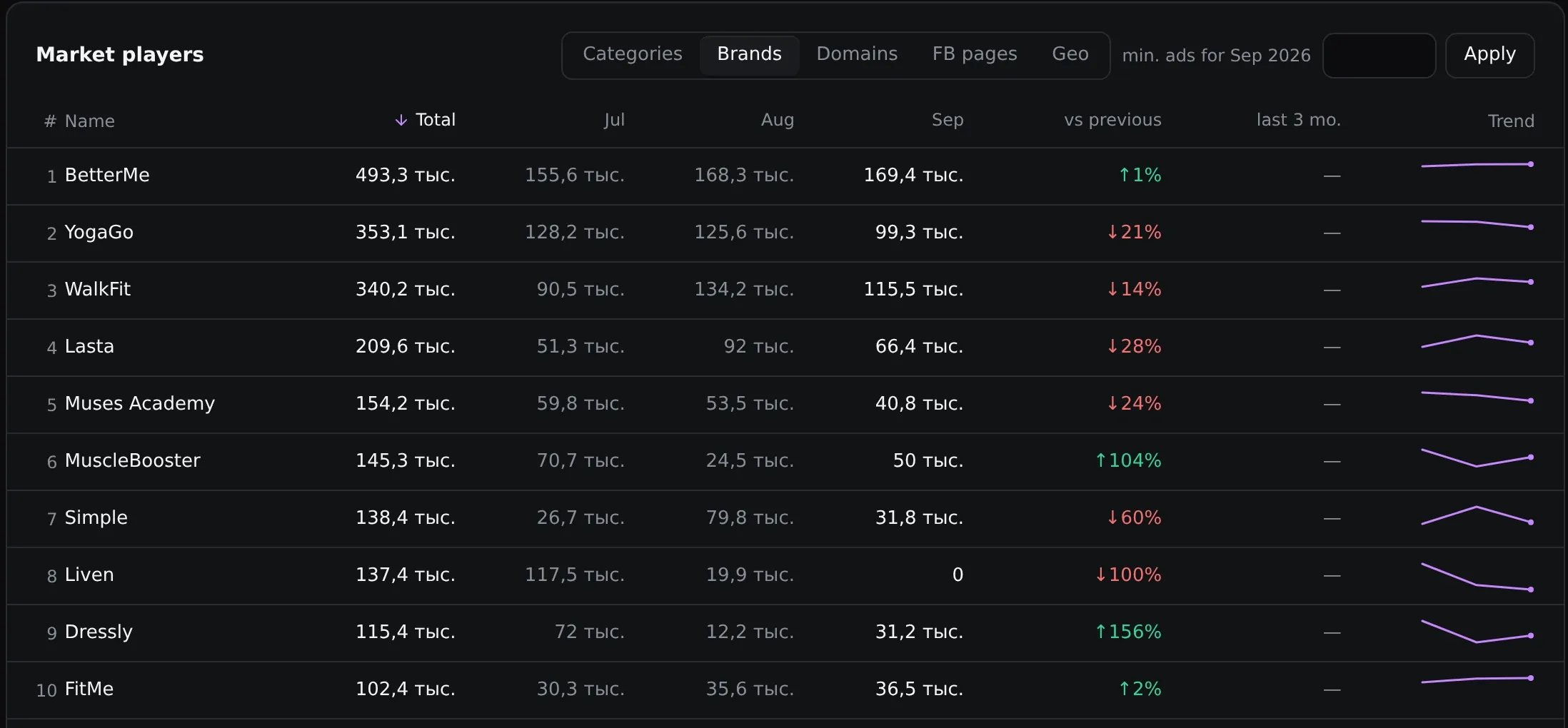Open the Muses Academy brand
Image resolution: width=1568 pixels, height=728 pixels.
point(140,403)
